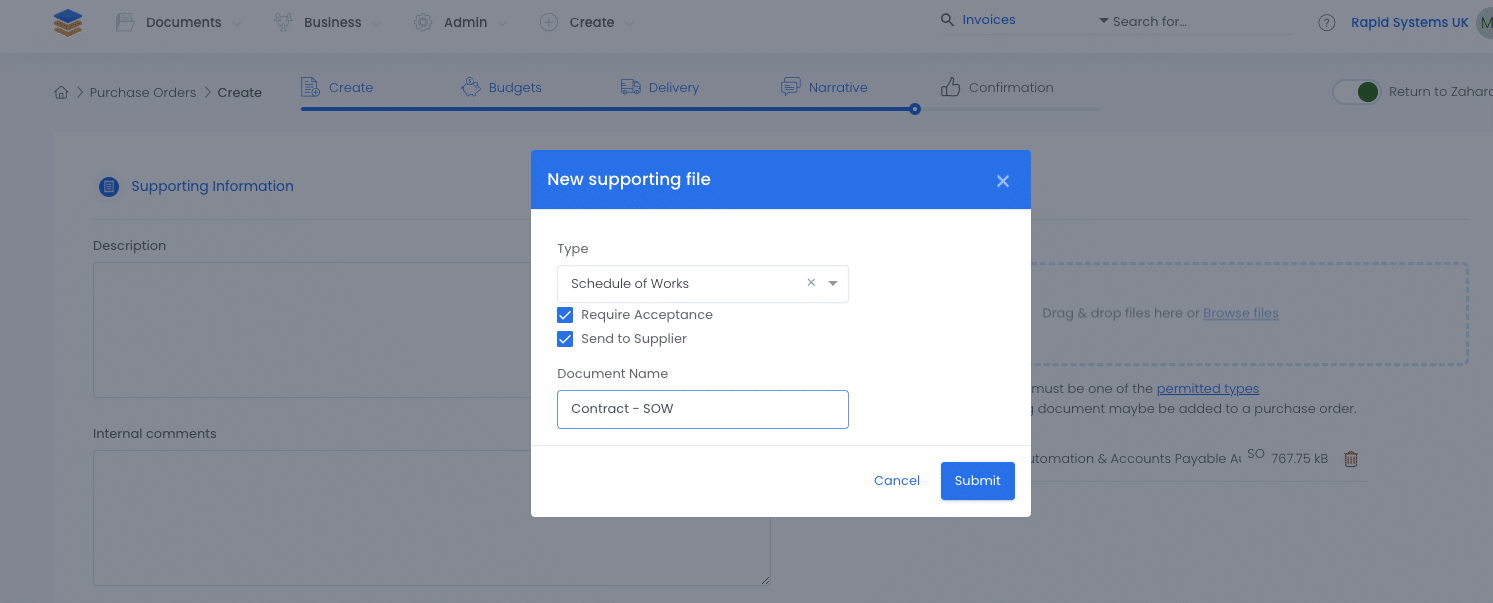Click the Business handshake icon
Viewport: 1493px width, 603px height.
pyautogui.click(x=283, y=22)
